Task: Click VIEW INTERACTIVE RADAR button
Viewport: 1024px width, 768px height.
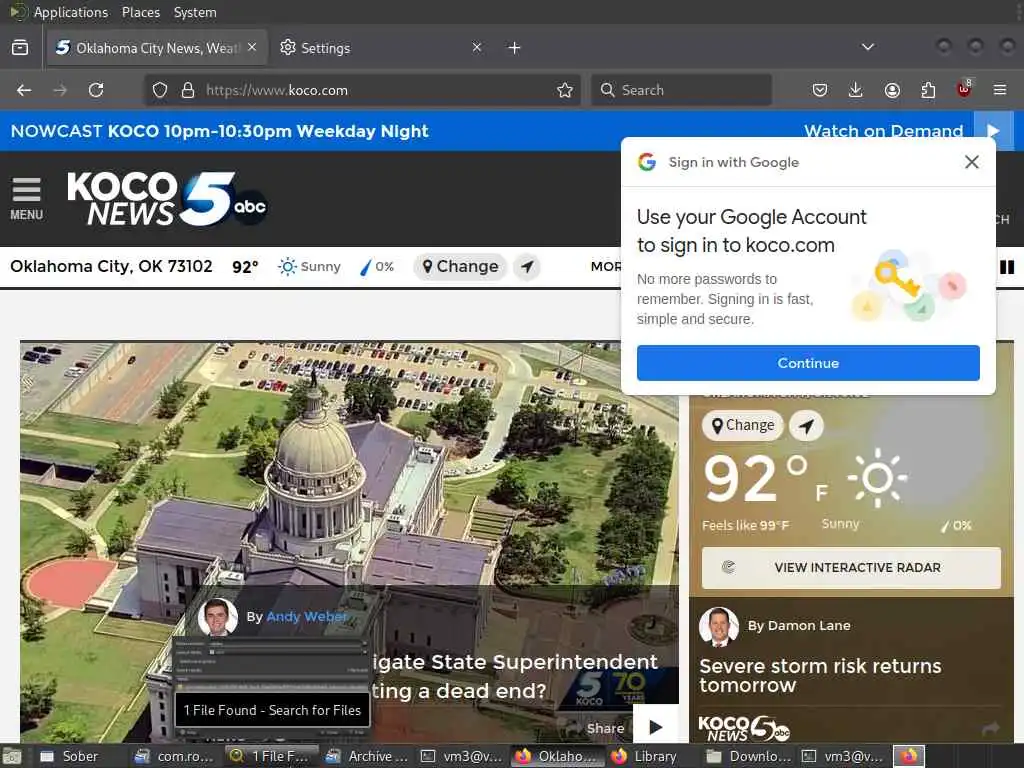Action: pyautogui.click(x=851, y=568)
